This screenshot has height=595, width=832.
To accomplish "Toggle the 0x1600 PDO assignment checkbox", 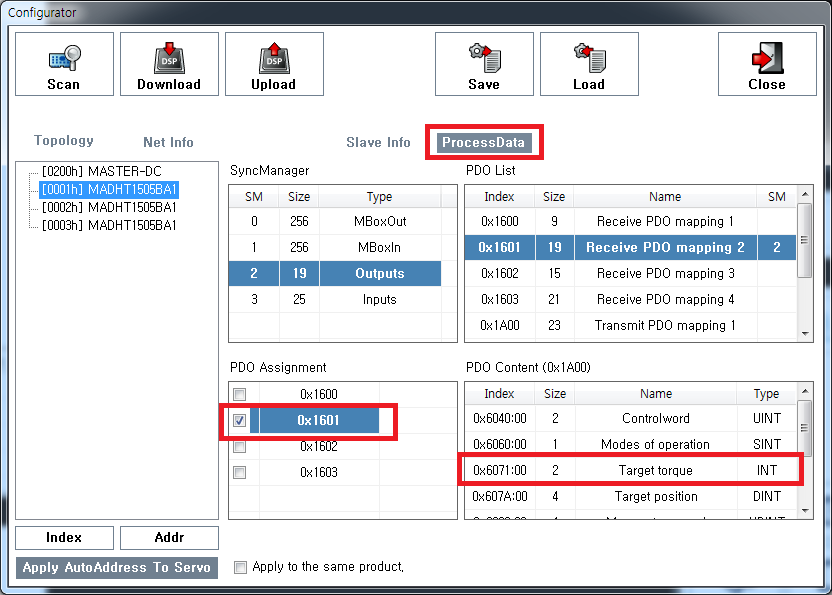I will pyautogui.click(x=239, y=395).
